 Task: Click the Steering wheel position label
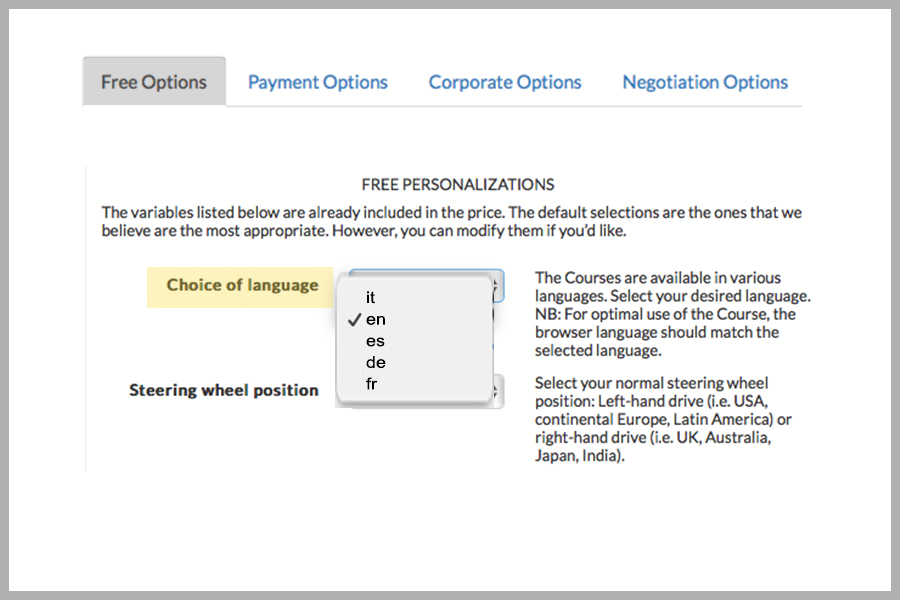point(224,390)
